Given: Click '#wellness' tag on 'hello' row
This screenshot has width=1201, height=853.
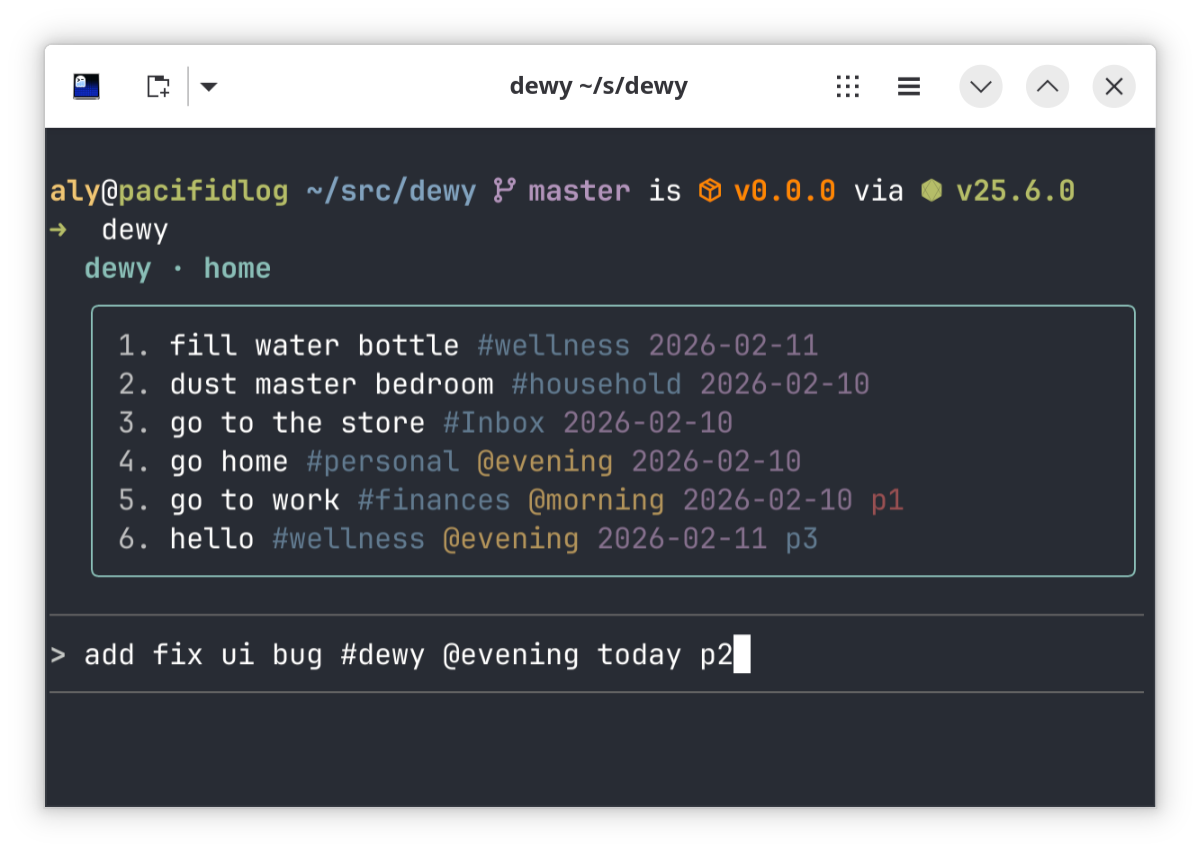Looking at the screenshot, I should 349,539.
